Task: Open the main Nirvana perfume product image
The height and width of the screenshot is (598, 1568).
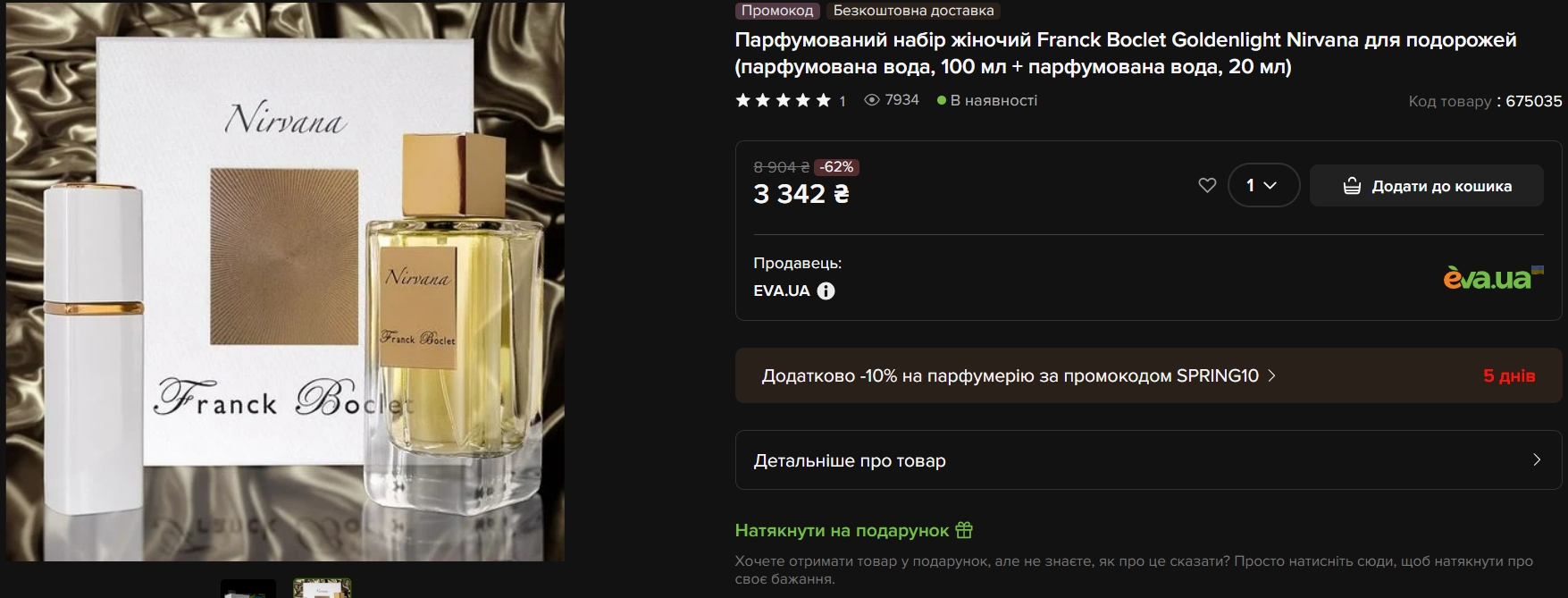Action: coord(285,282)
